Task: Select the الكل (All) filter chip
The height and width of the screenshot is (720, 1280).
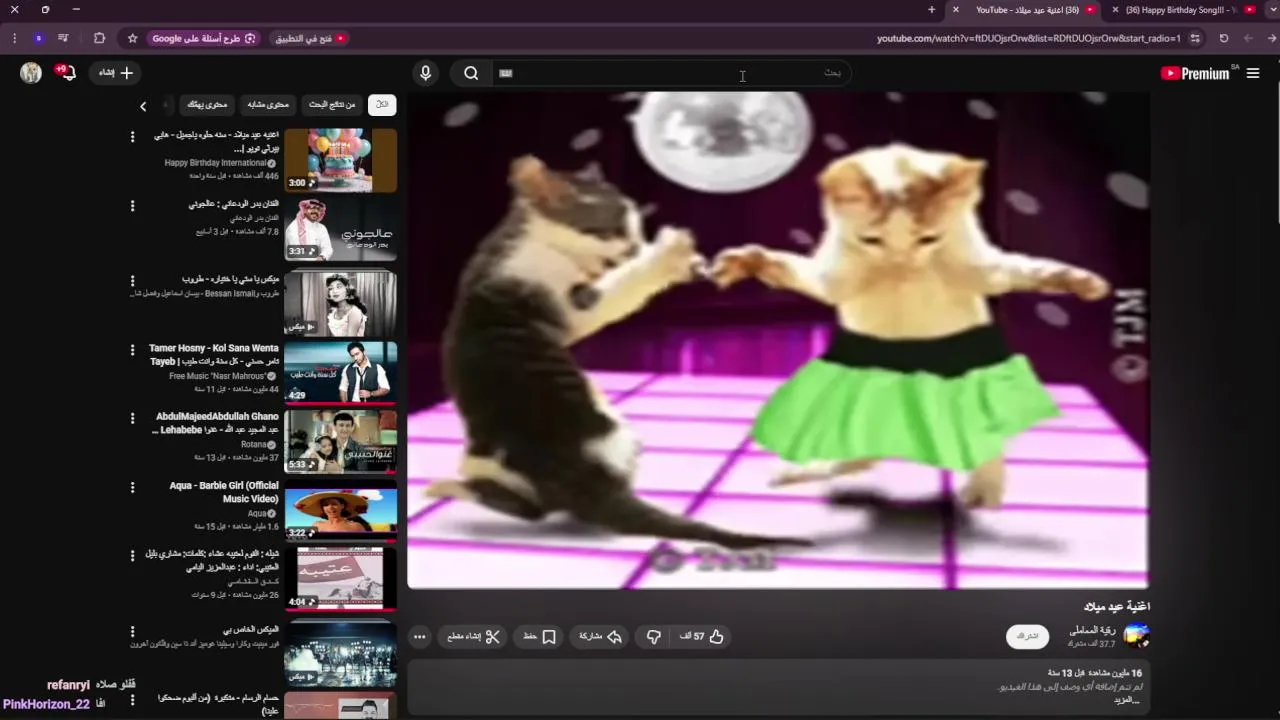Action: tap(382, 105)
